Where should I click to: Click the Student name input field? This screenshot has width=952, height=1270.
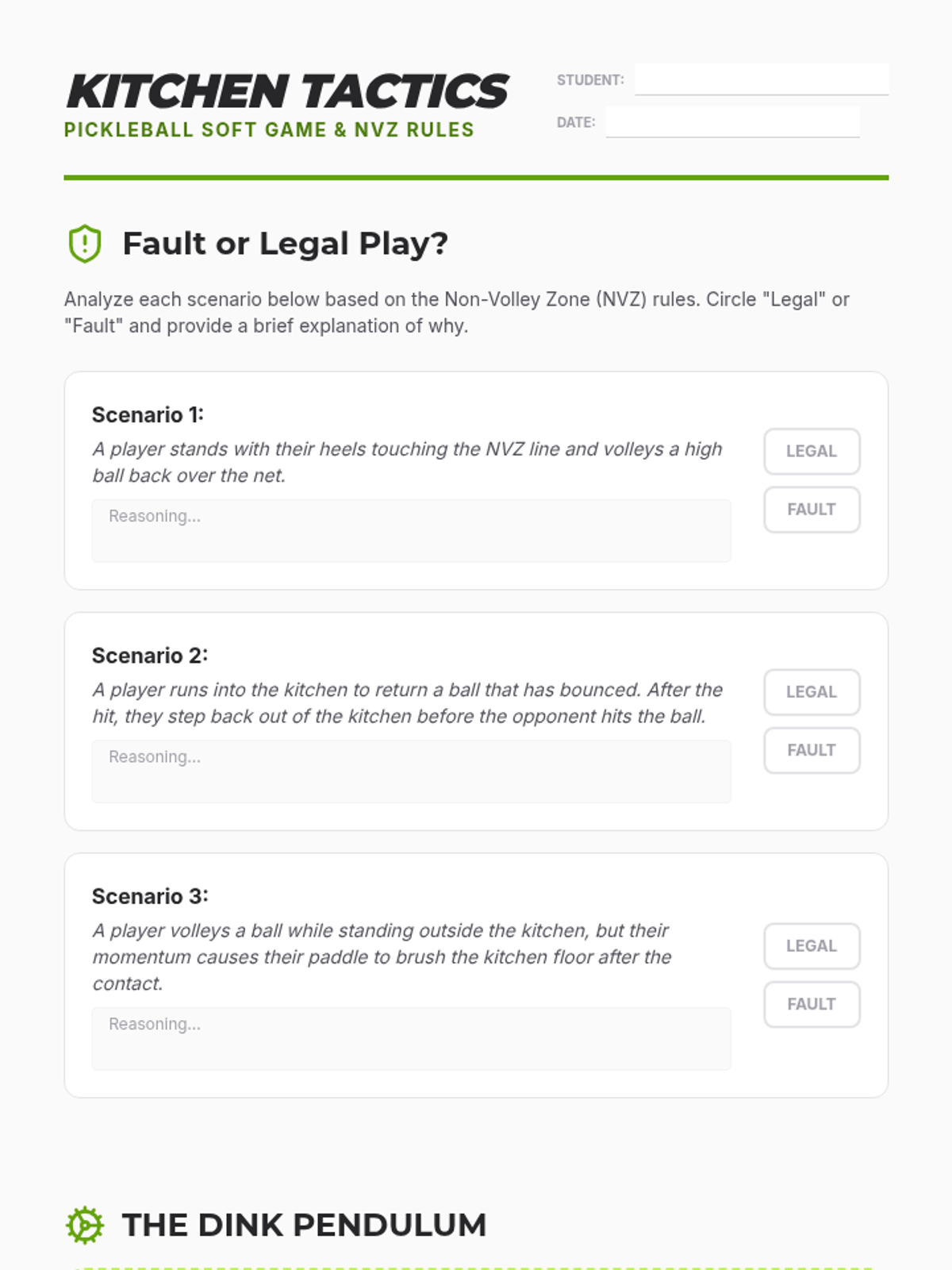(762, 79)
